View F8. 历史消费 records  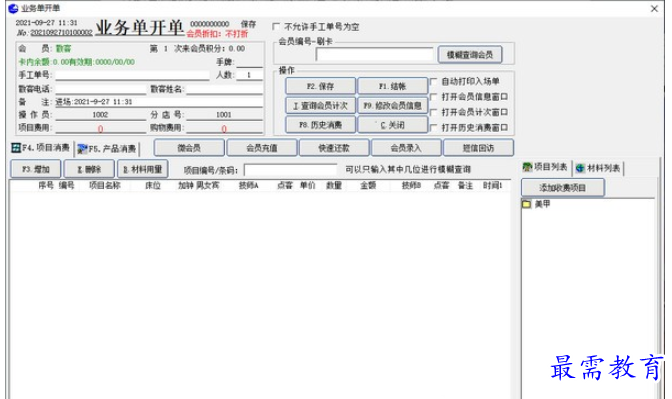point(321,125)
